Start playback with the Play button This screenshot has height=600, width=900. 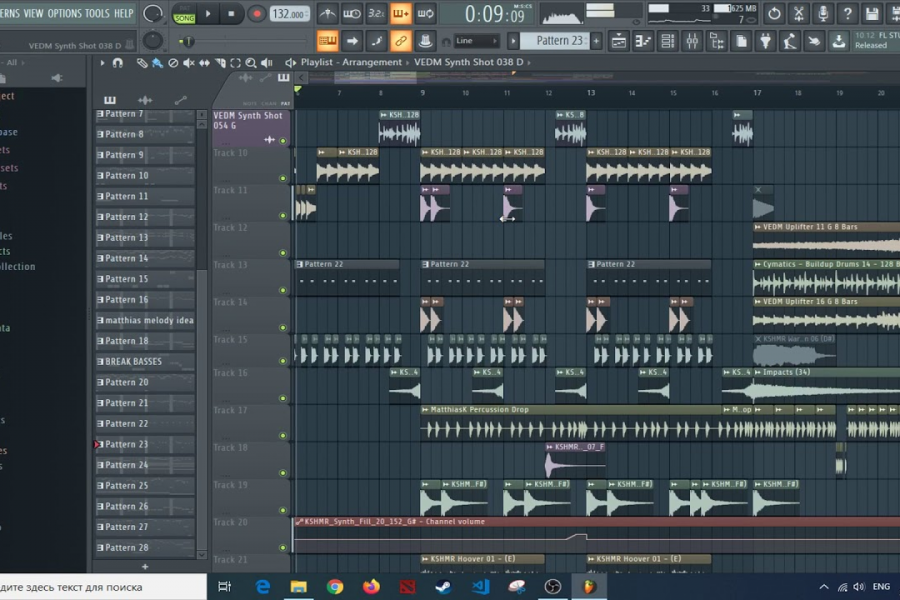pyautogui.click(x=208, y=14)
